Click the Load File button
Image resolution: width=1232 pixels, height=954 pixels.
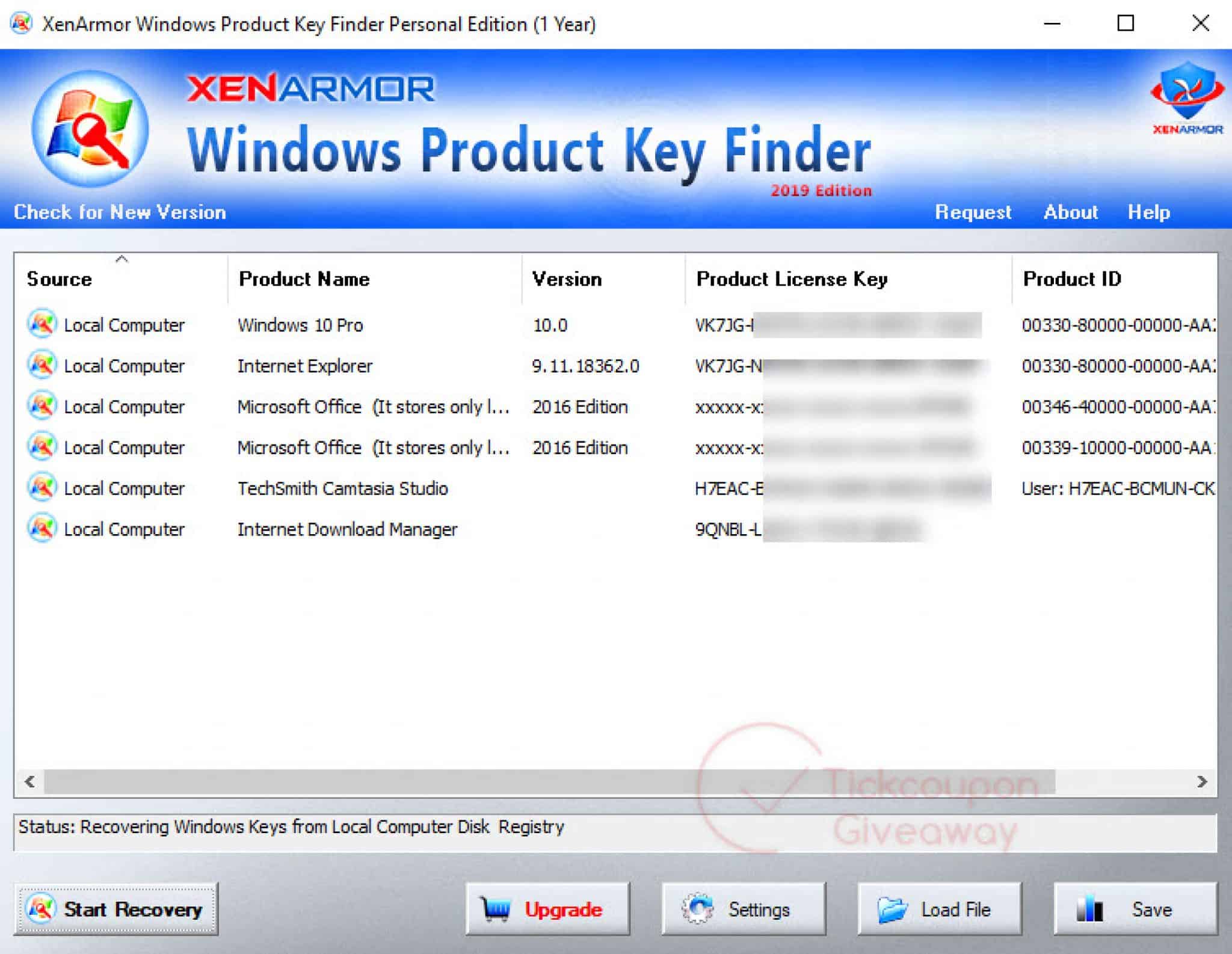pyautogui.click(x=939, y=909)
